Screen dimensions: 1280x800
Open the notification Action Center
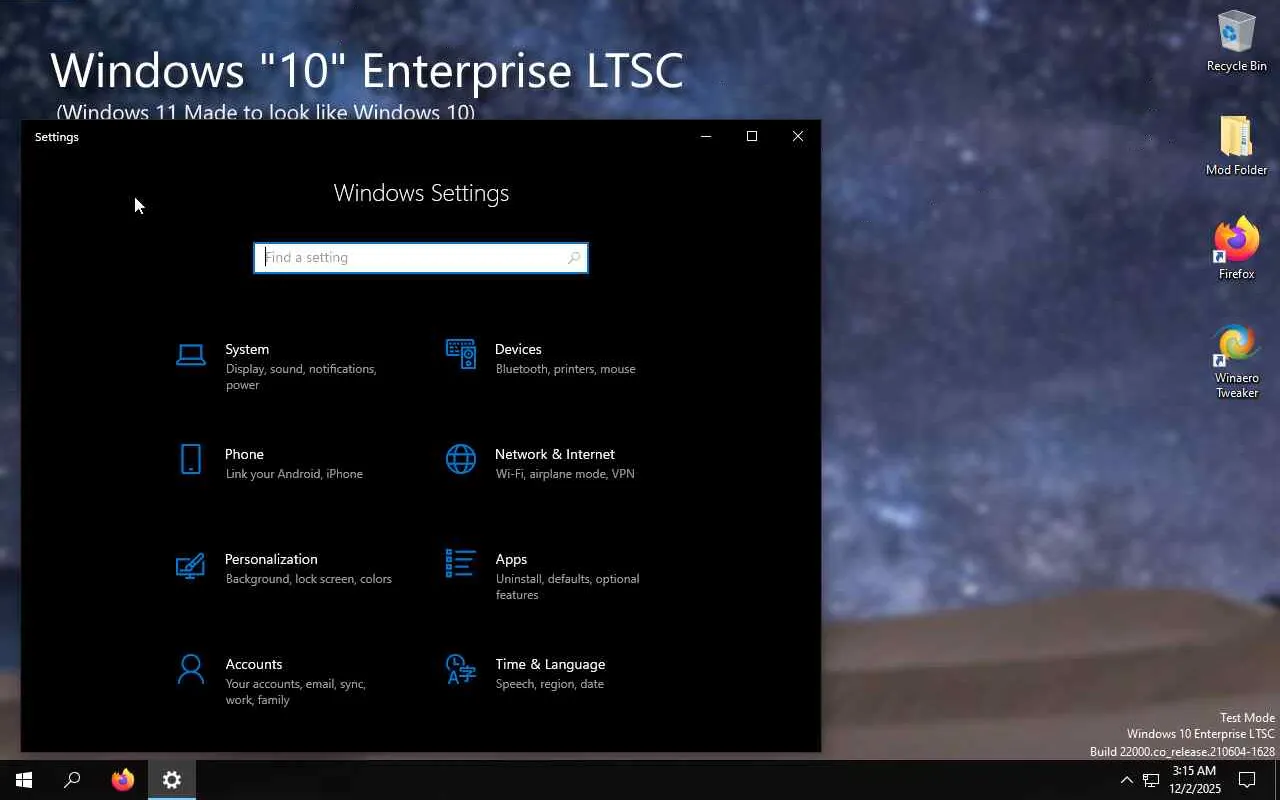coord(1247,780)
